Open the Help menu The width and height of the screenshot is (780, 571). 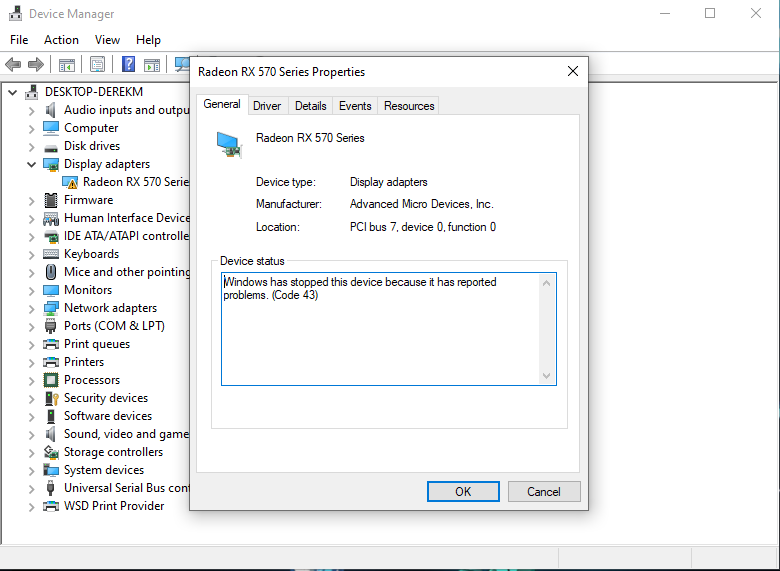pos(148,40)
